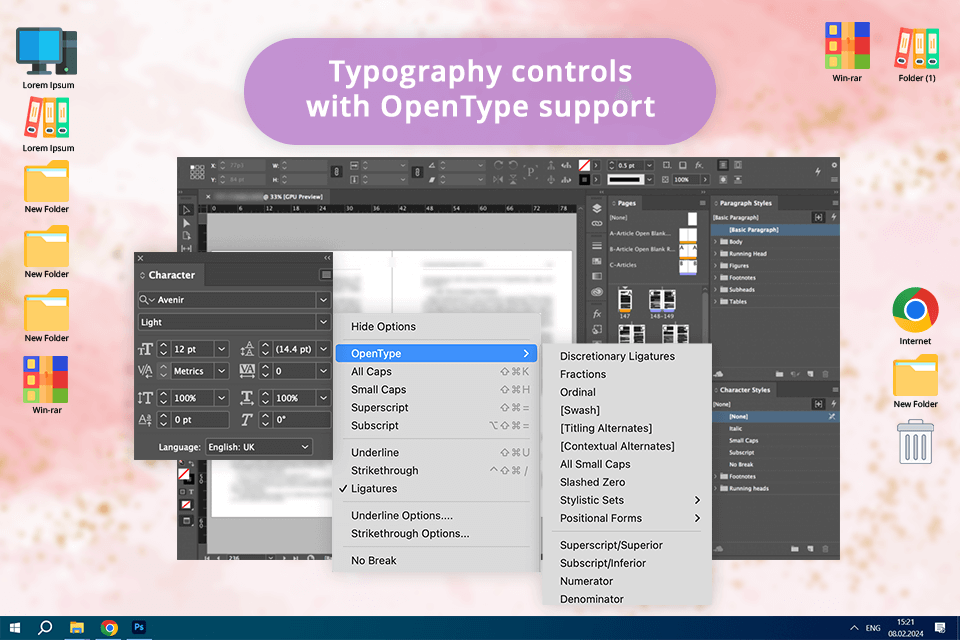
Task: Open the Character panel flyout menu icon
Action: tap(326, 275)
